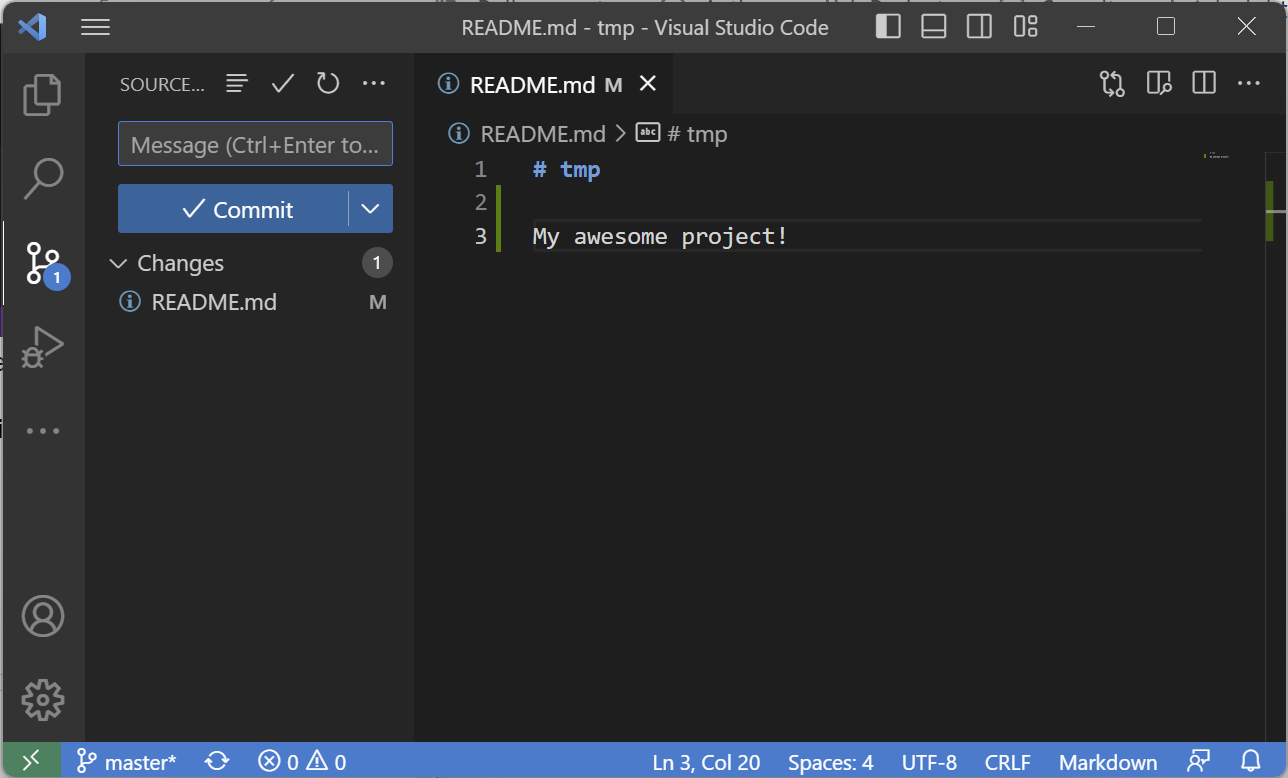Open the Run and Debug view
Viewport: 1288px width, 778px height.
(42, 346)
